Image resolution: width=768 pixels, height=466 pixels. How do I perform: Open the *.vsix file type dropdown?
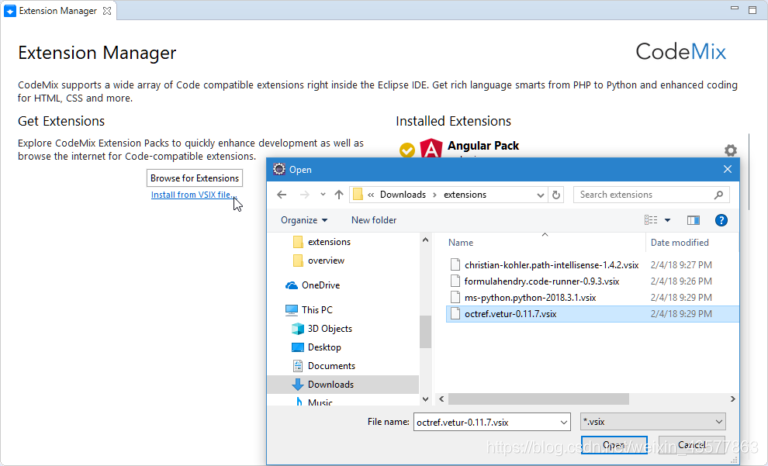click(x=652, y=421)
